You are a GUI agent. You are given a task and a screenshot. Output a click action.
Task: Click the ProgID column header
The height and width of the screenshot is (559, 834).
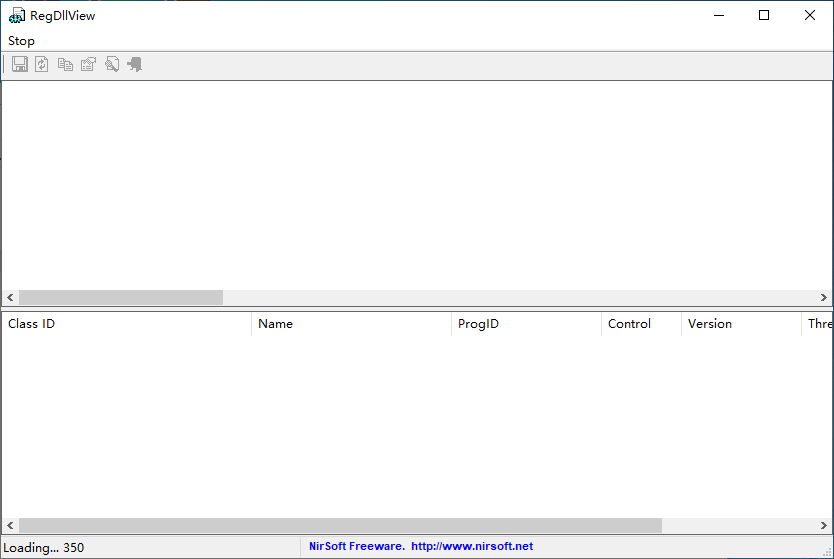(x=525, y=324)
